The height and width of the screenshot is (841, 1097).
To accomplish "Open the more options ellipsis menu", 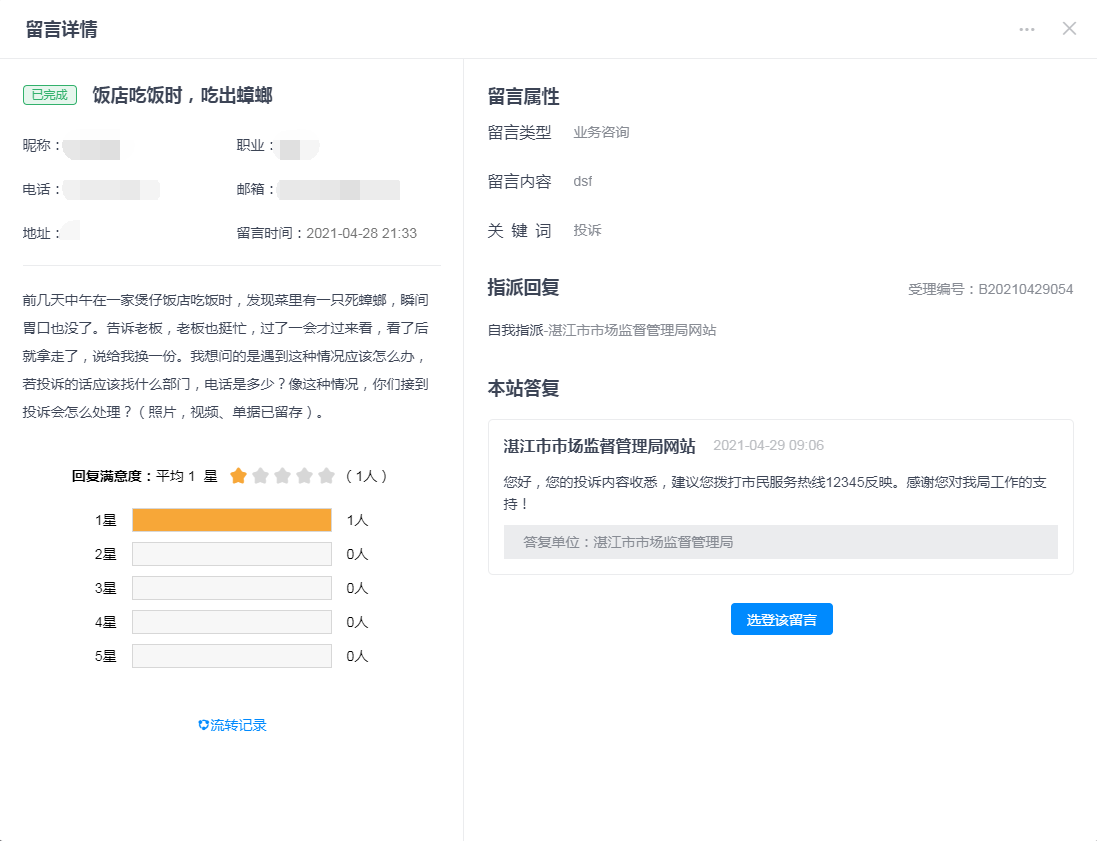I will (x=1027, y=29).
